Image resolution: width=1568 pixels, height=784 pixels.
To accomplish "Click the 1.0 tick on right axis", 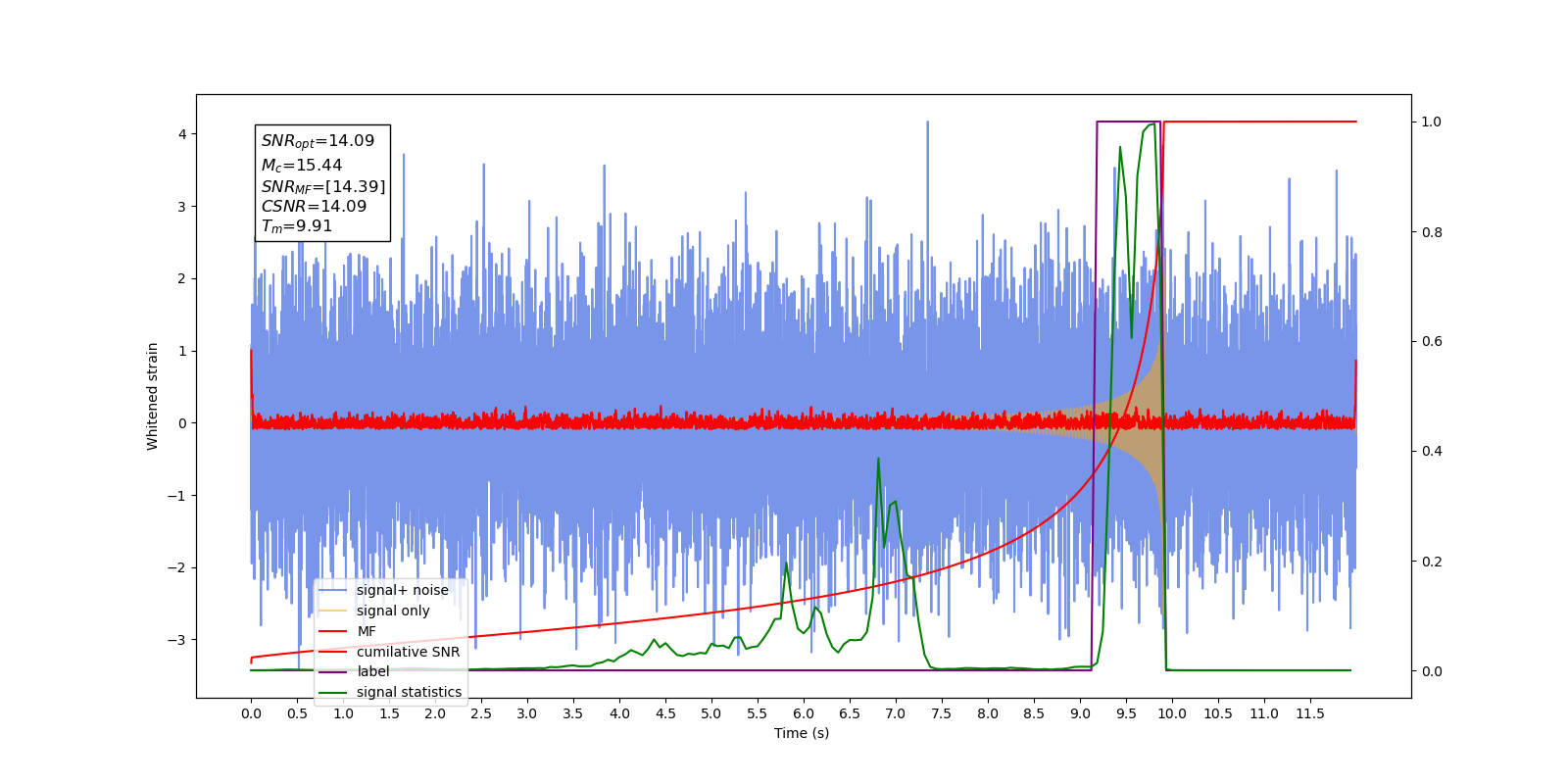I will (x=1432, y=122).
